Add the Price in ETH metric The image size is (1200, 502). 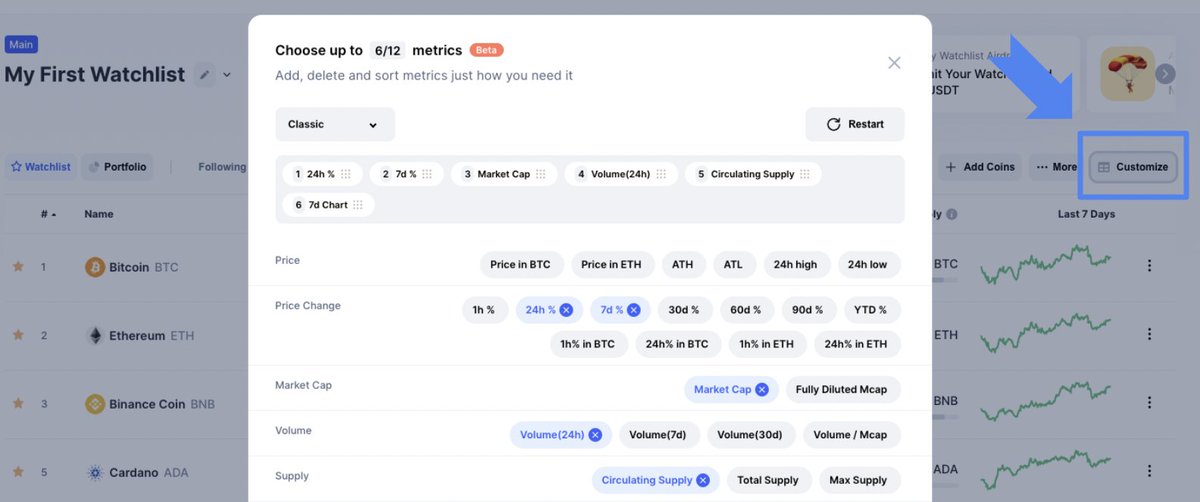pos(611,265)
